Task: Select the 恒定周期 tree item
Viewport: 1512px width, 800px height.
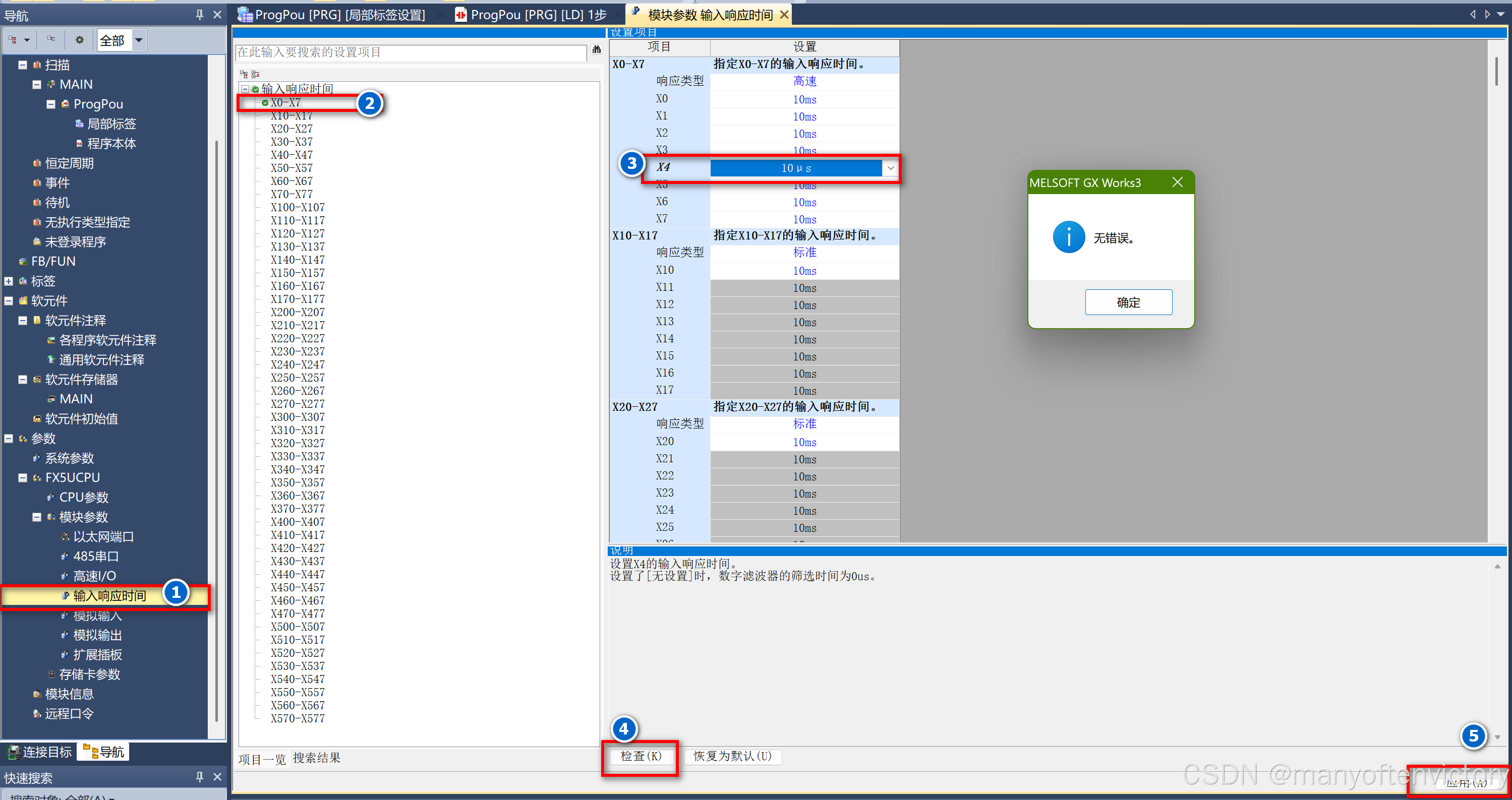Action: (x=69, y=163)
